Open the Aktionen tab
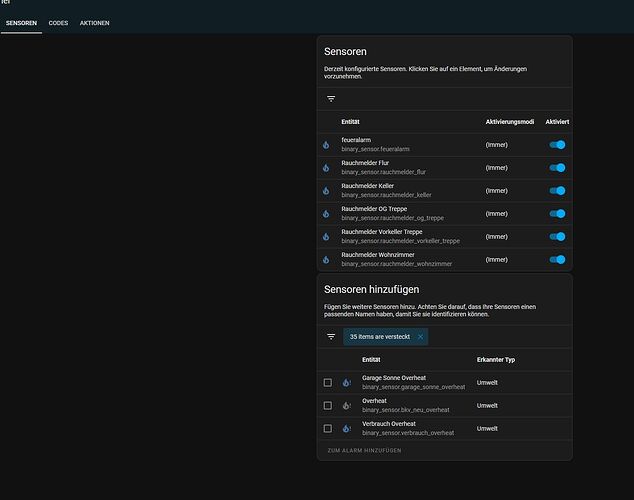Viewport: 634px width, 500px height. [94, 23]
